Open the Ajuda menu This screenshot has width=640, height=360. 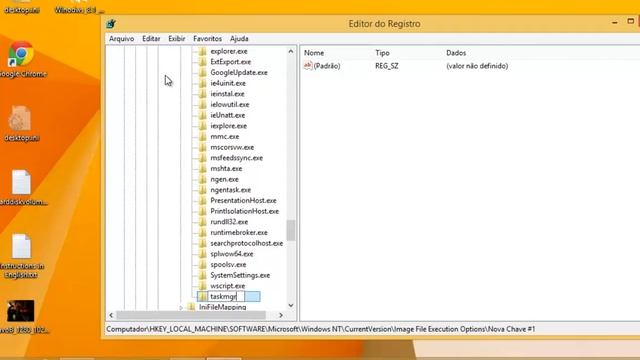(x=239, y=39)
